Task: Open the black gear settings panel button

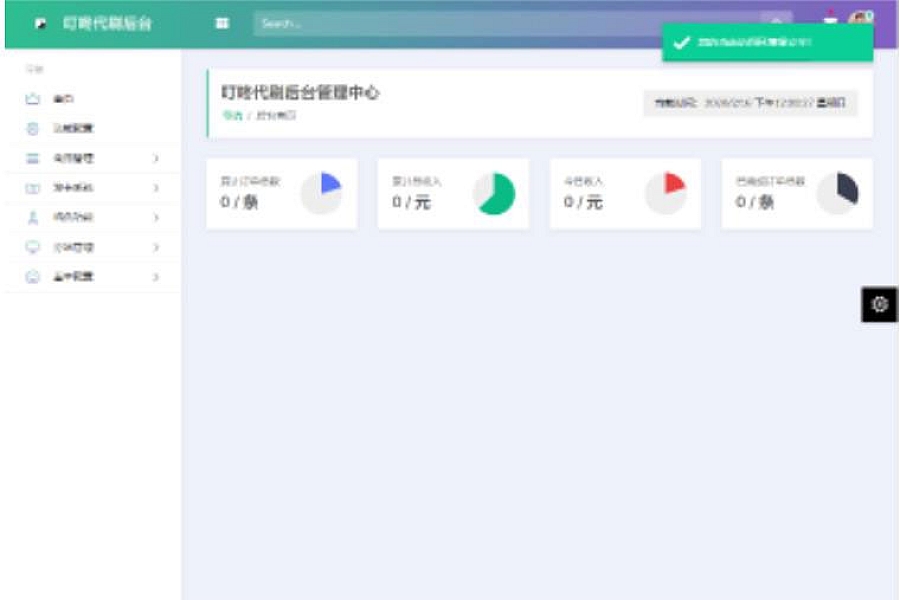Action: click(x=879, y=304)
